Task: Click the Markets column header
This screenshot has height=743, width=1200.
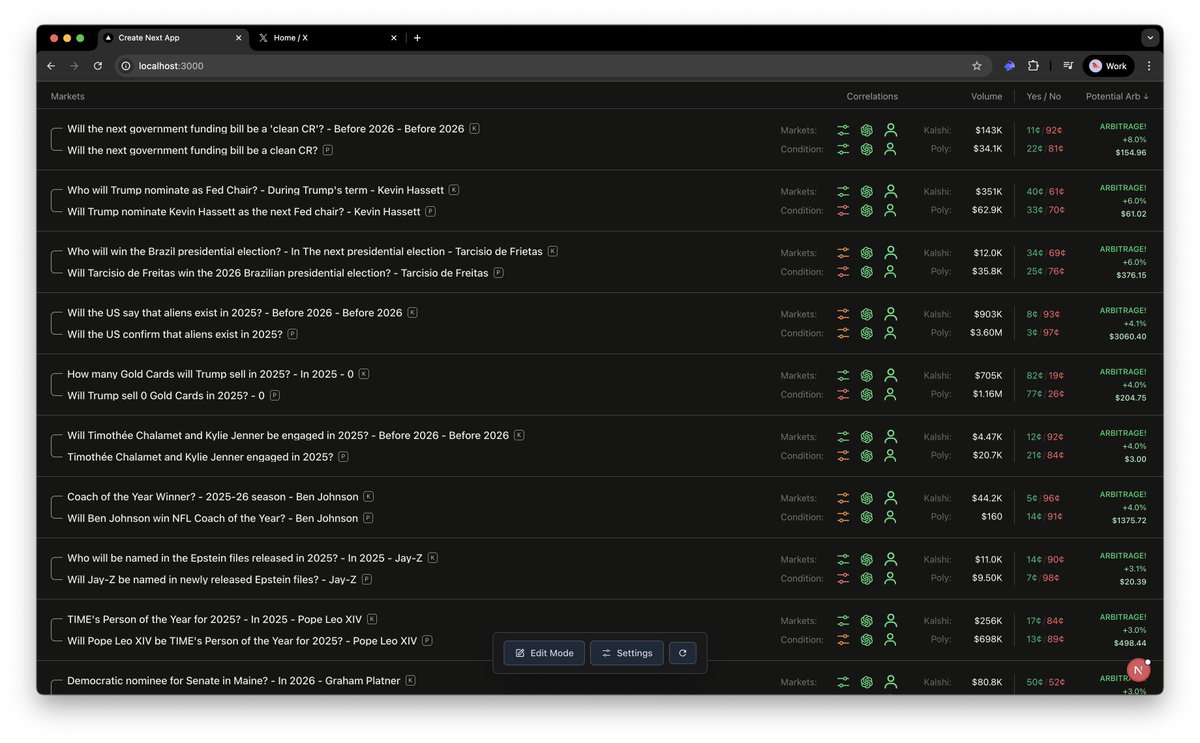Action: click(68, 97)
